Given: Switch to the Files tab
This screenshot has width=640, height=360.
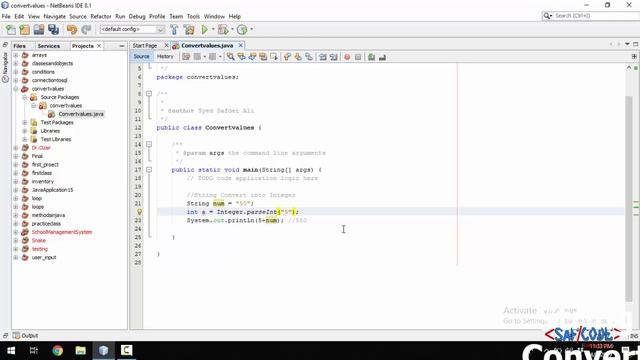Looking at the screenshot, I should 20,46.
